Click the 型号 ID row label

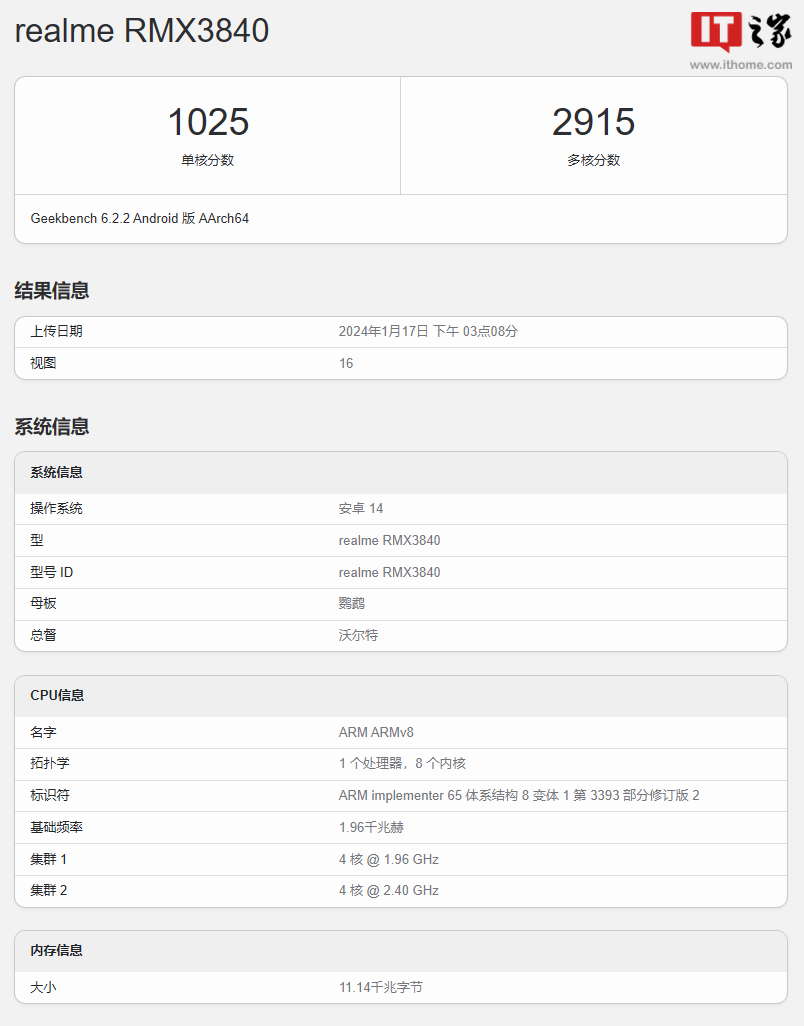[52, 573]
